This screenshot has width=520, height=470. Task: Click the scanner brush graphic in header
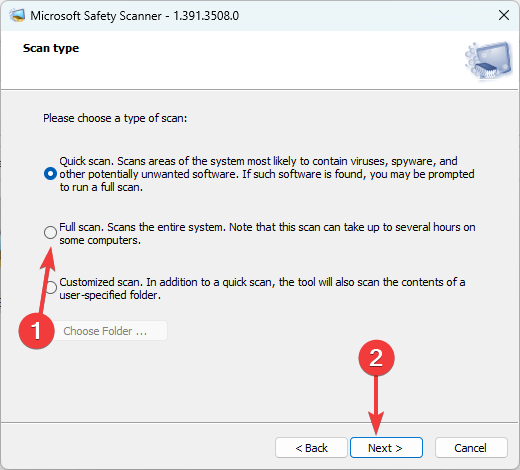point(488,60)
